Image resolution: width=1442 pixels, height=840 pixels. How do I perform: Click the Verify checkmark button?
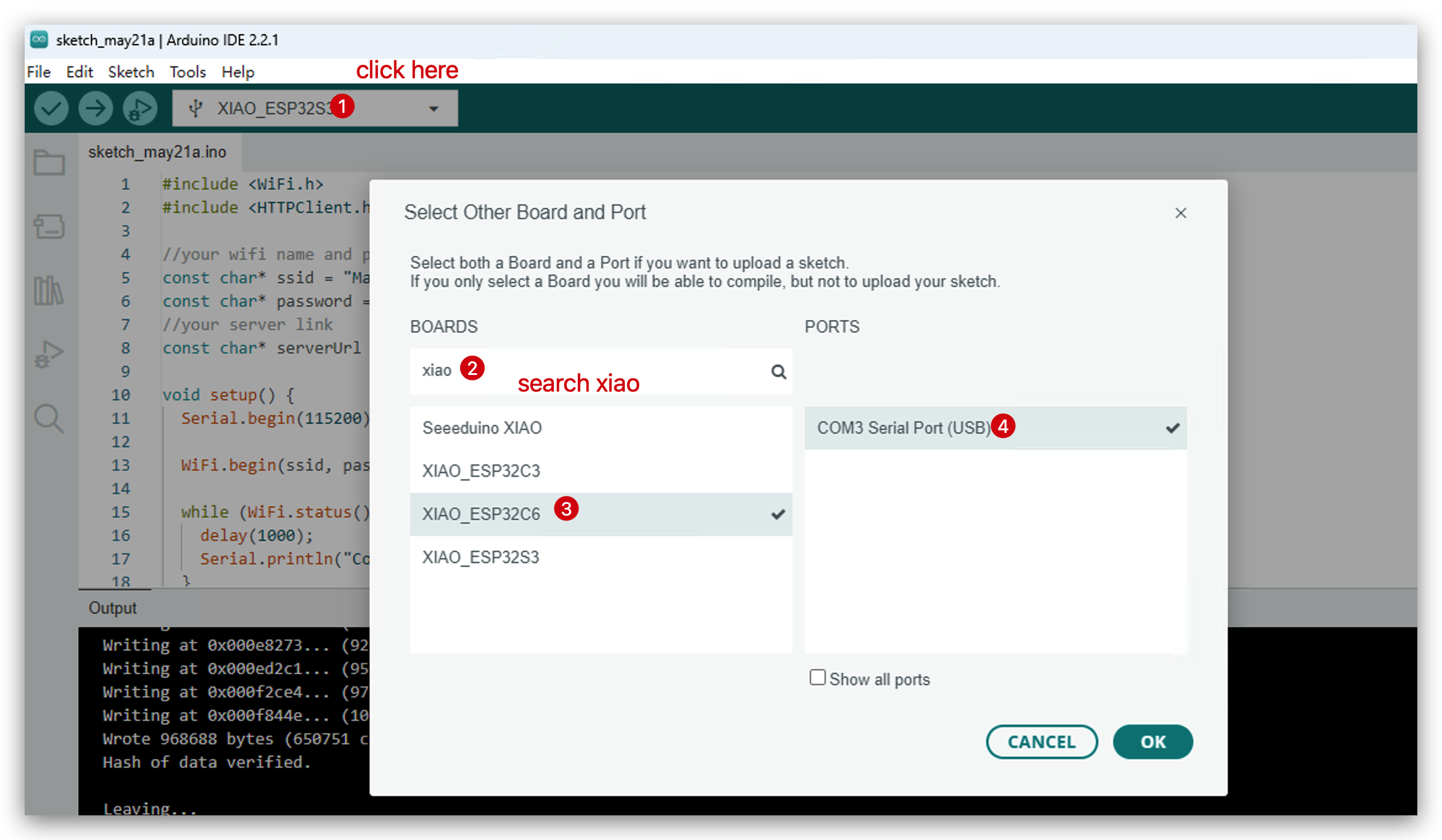tap(51, 109)
